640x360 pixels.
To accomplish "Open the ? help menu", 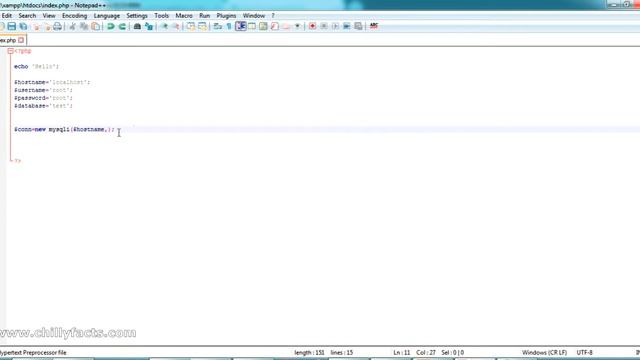I will [273, 16].
